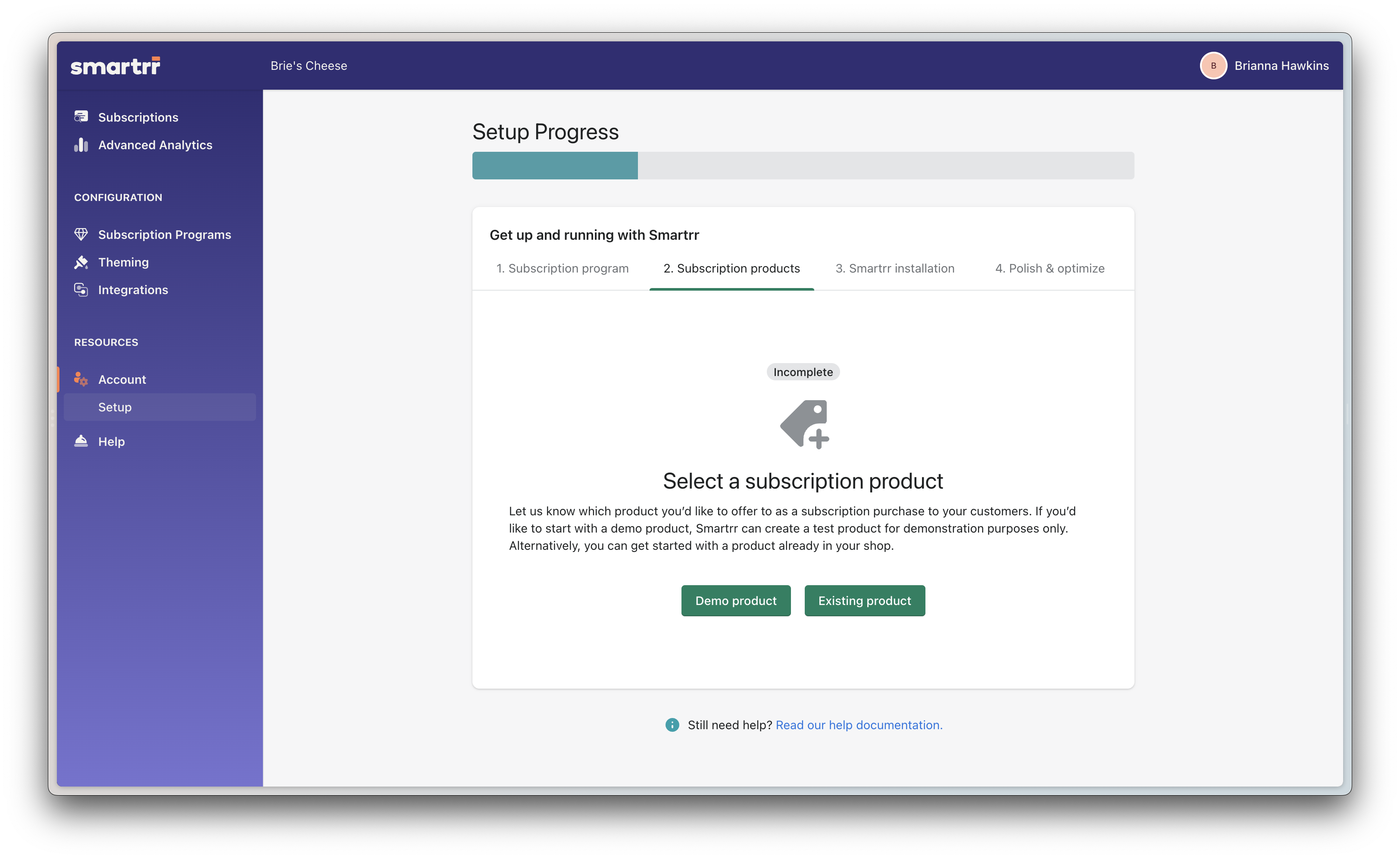Click the Subscriptions card icon in sidebar

(81, 116)
